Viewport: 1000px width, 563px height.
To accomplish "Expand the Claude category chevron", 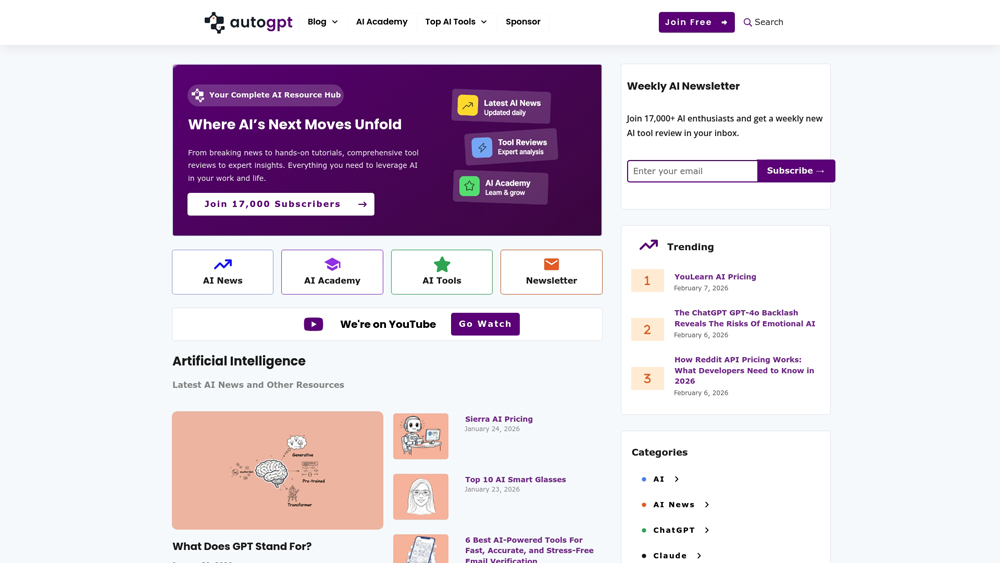I will click(x=699, y=555).
